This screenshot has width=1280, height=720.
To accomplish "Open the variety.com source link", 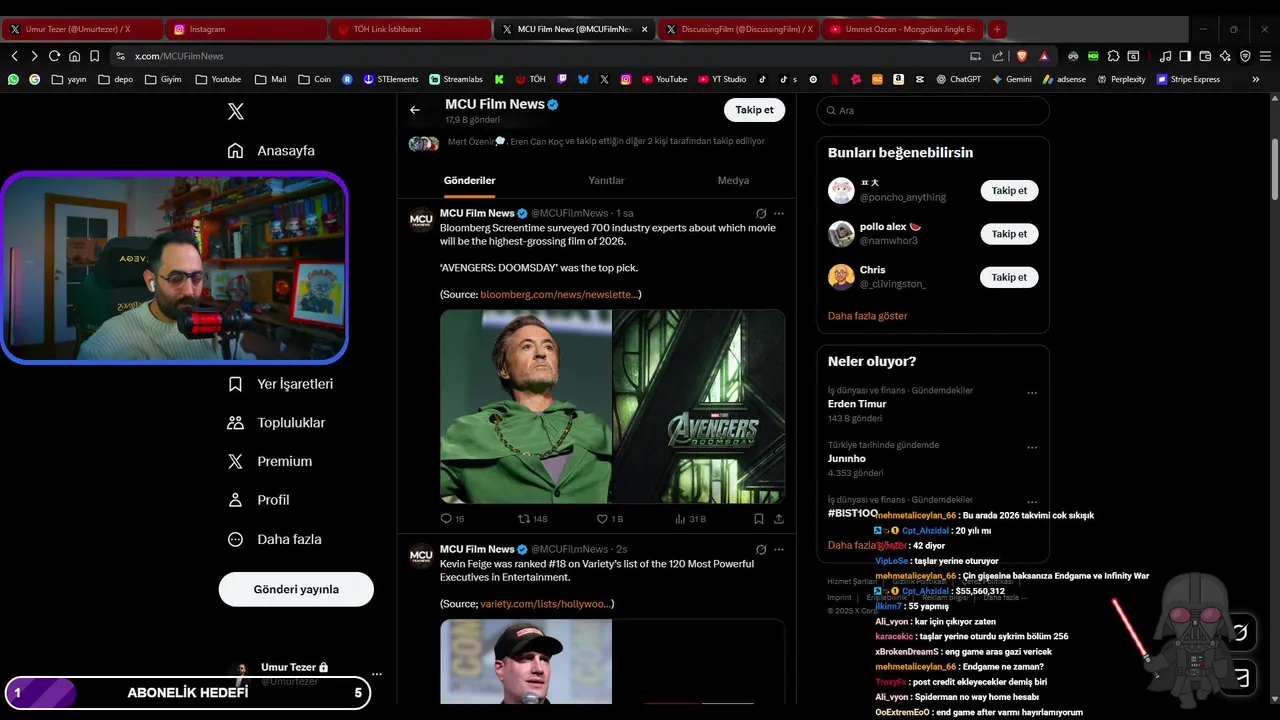I will pos(545,604).
